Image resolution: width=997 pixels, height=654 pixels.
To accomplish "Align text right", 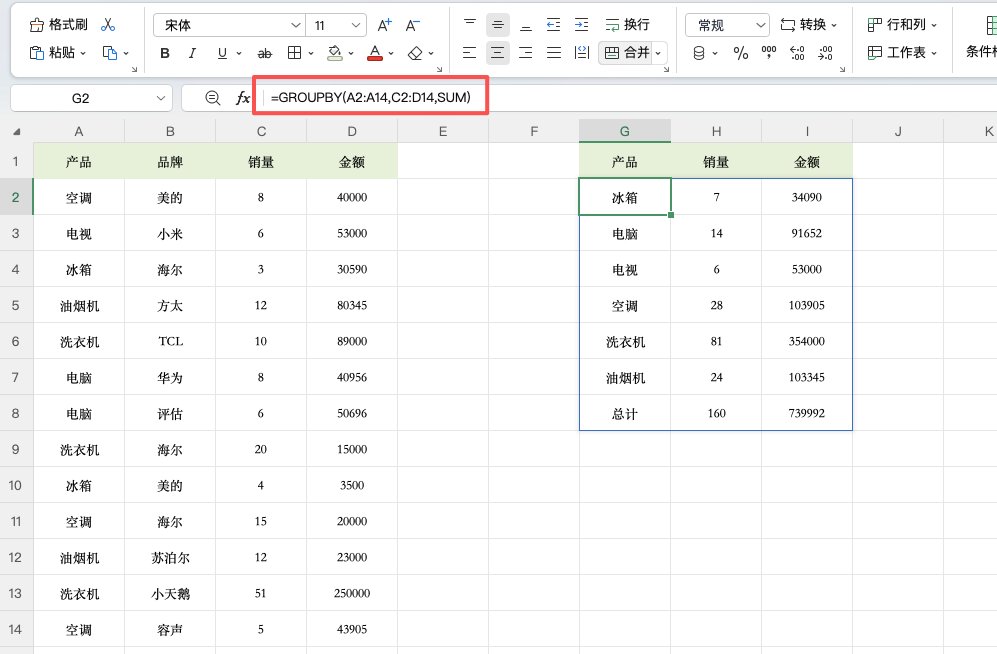I will click(526, 53).
